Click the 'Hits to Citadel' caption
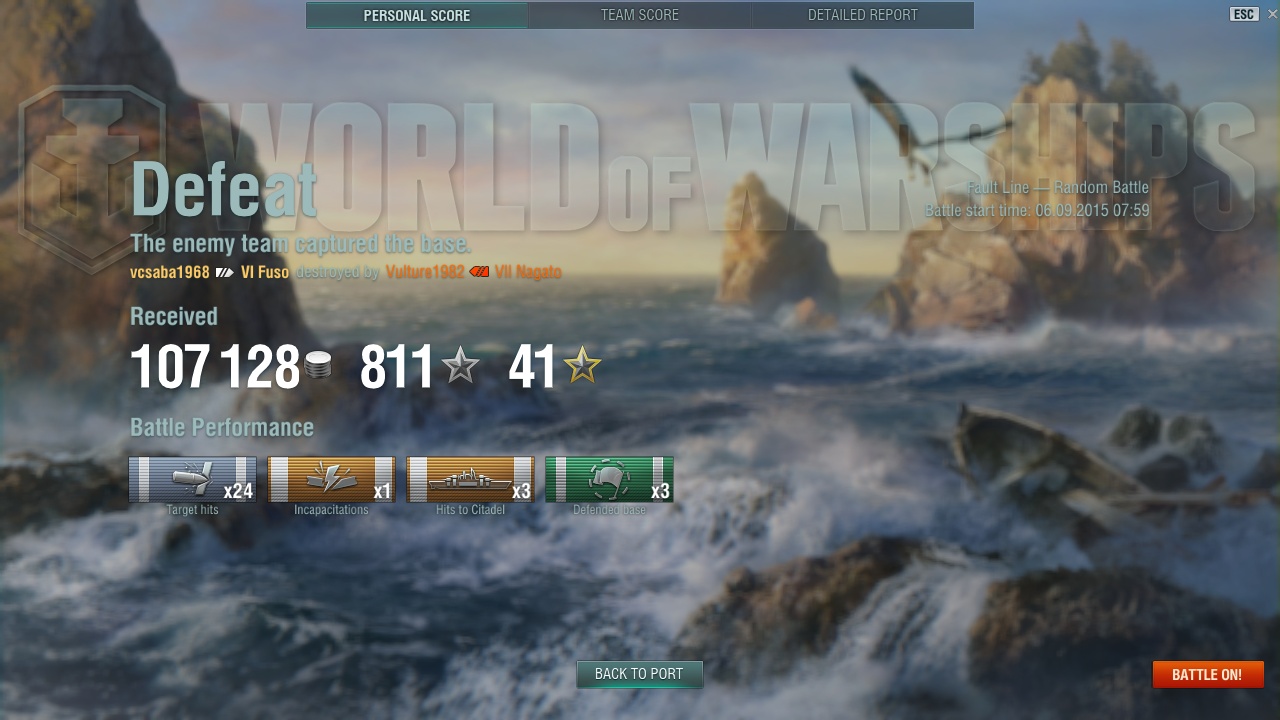This screenshot has height=720, width=1280. (470, 510)
